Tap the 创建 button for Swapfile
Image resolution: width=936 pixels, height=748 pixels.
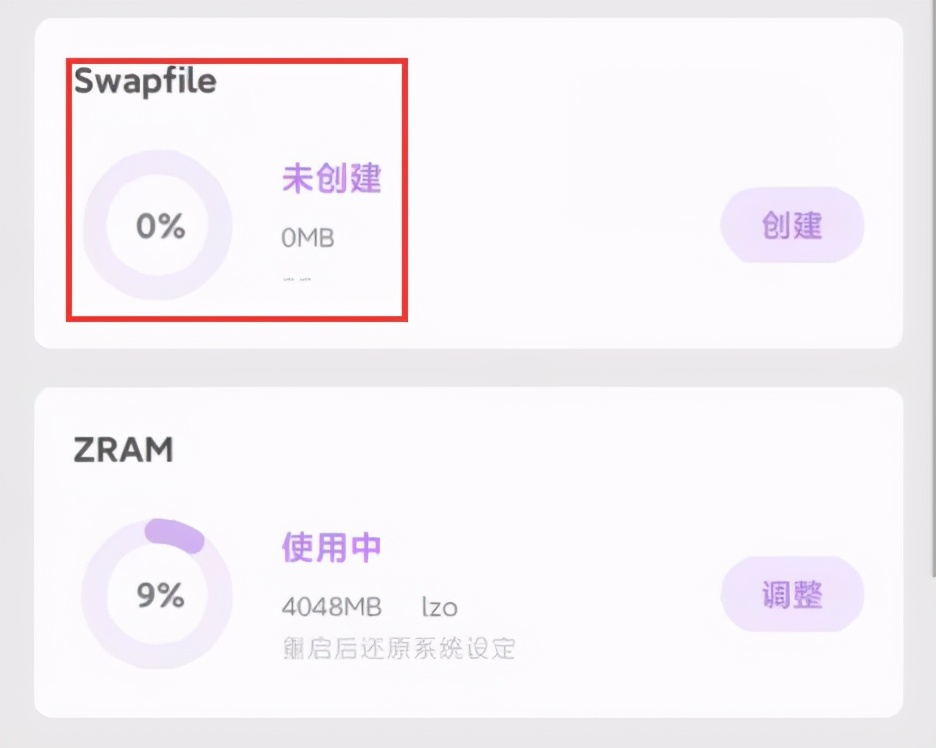point(792,225)
